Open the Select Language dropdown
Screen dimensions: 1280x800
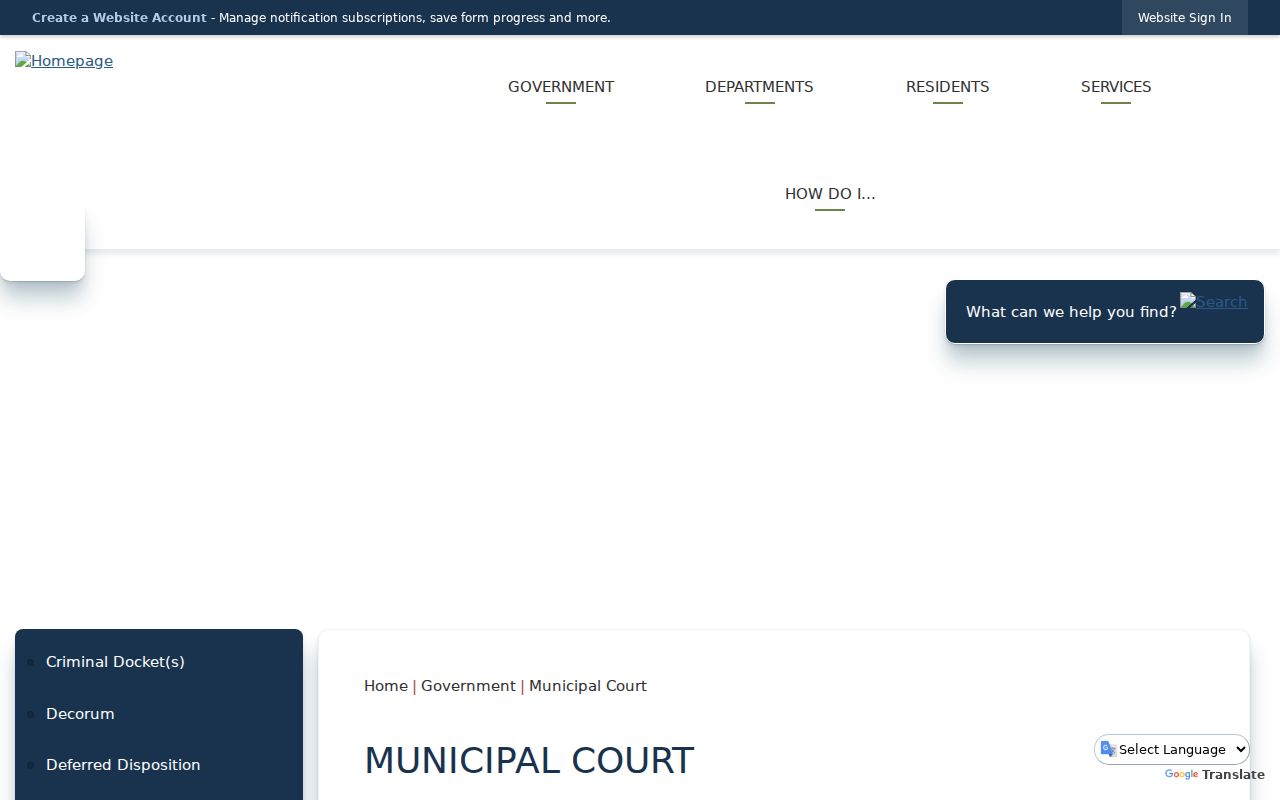[x=1172, y=749]
